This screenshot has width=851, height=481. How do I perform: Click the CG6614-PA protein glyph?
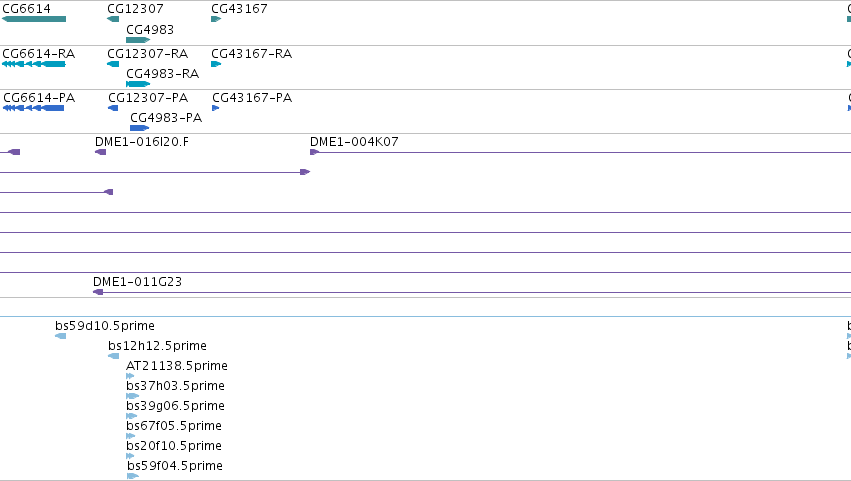pos(34,108)
